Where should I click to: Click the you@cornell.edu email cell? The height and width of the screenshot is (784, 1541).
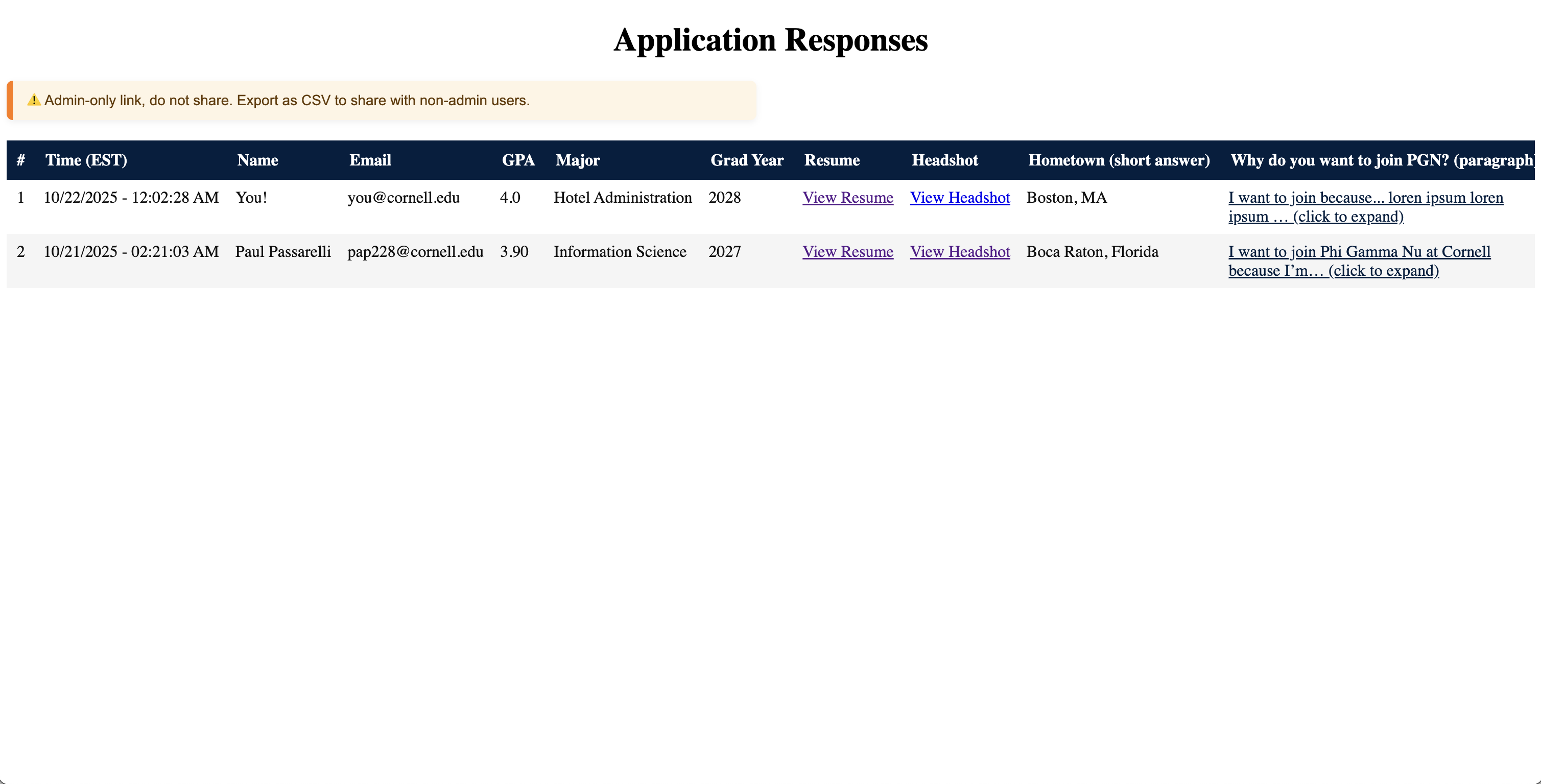403,198
